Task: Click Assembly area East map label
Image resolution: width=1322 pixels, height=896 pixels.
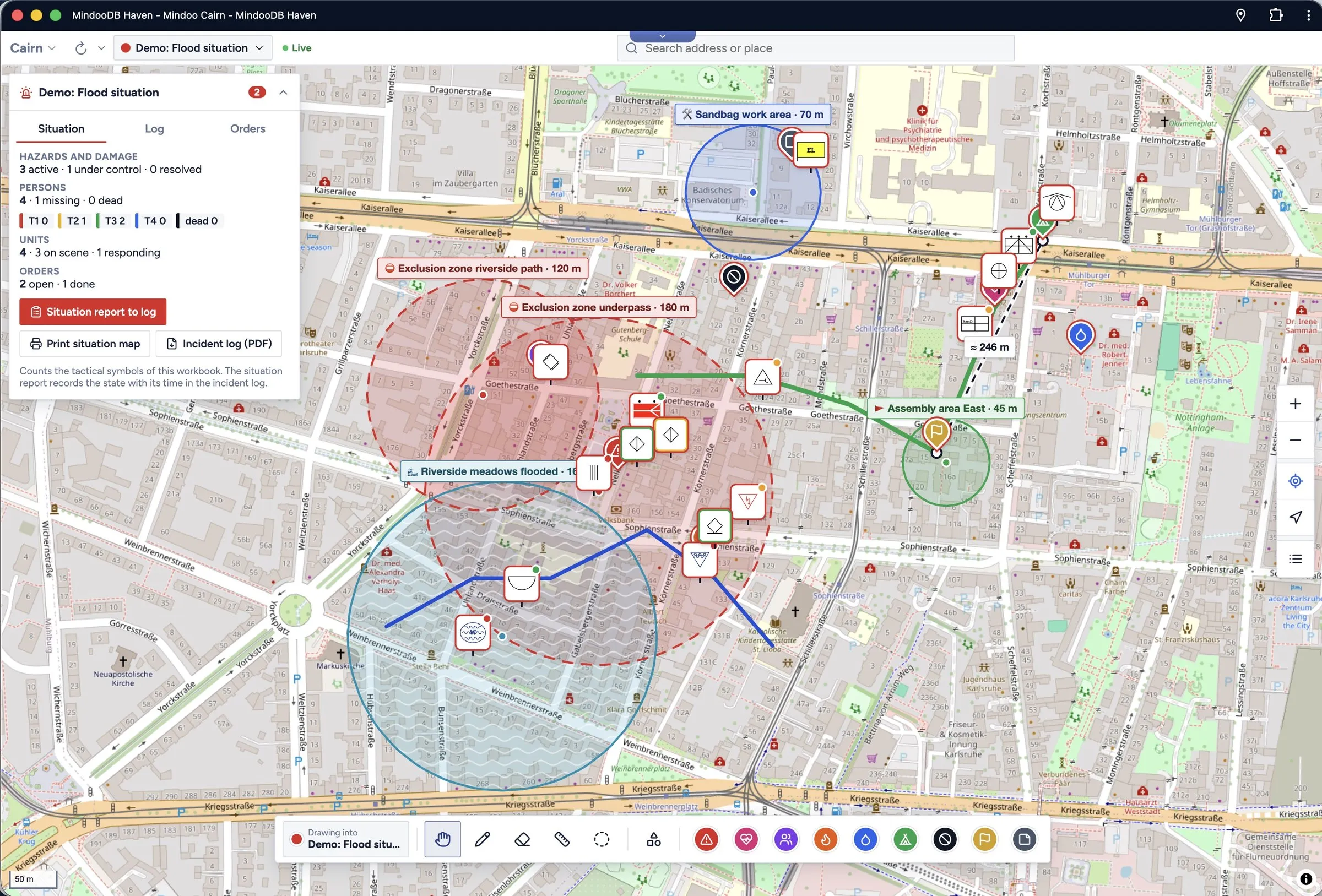Action: [945, 409]
